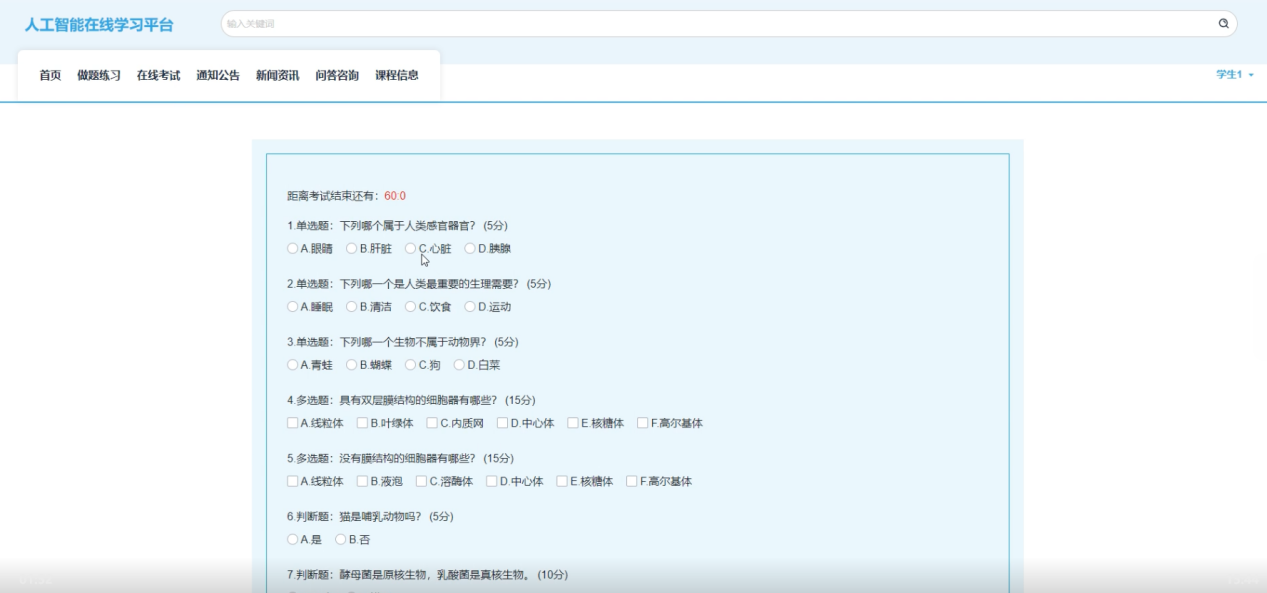Check E.核糖体 in question 4
Screen dimensions: 1267x593
(x=573, y=423)
